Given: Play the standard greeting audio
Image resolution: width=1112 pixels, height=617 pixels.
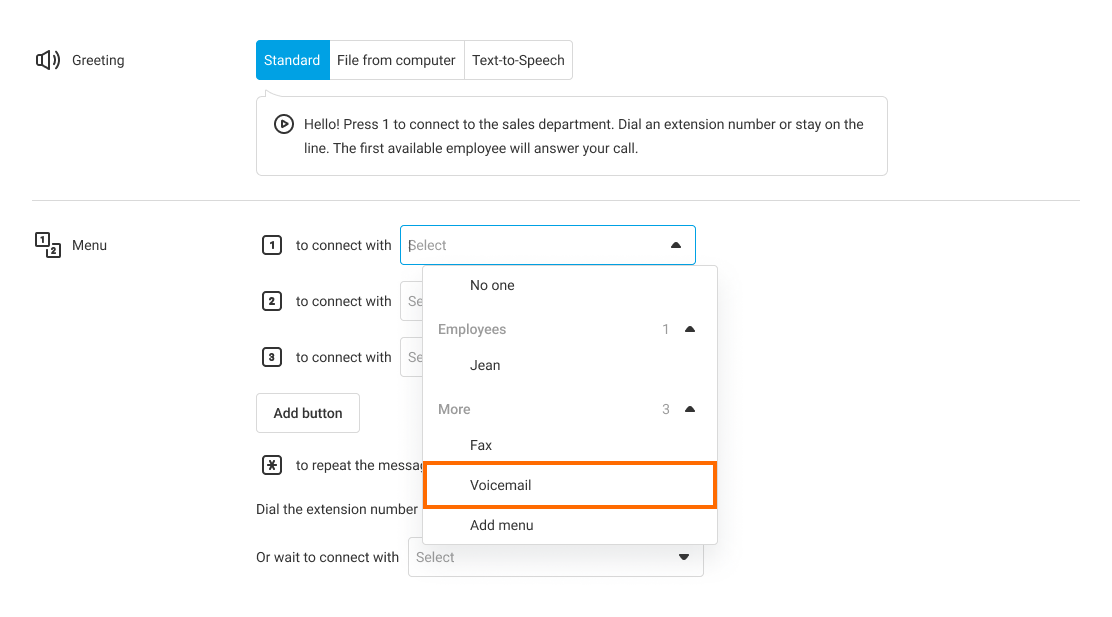Looking at the screenshot, I should click(284, 124).
